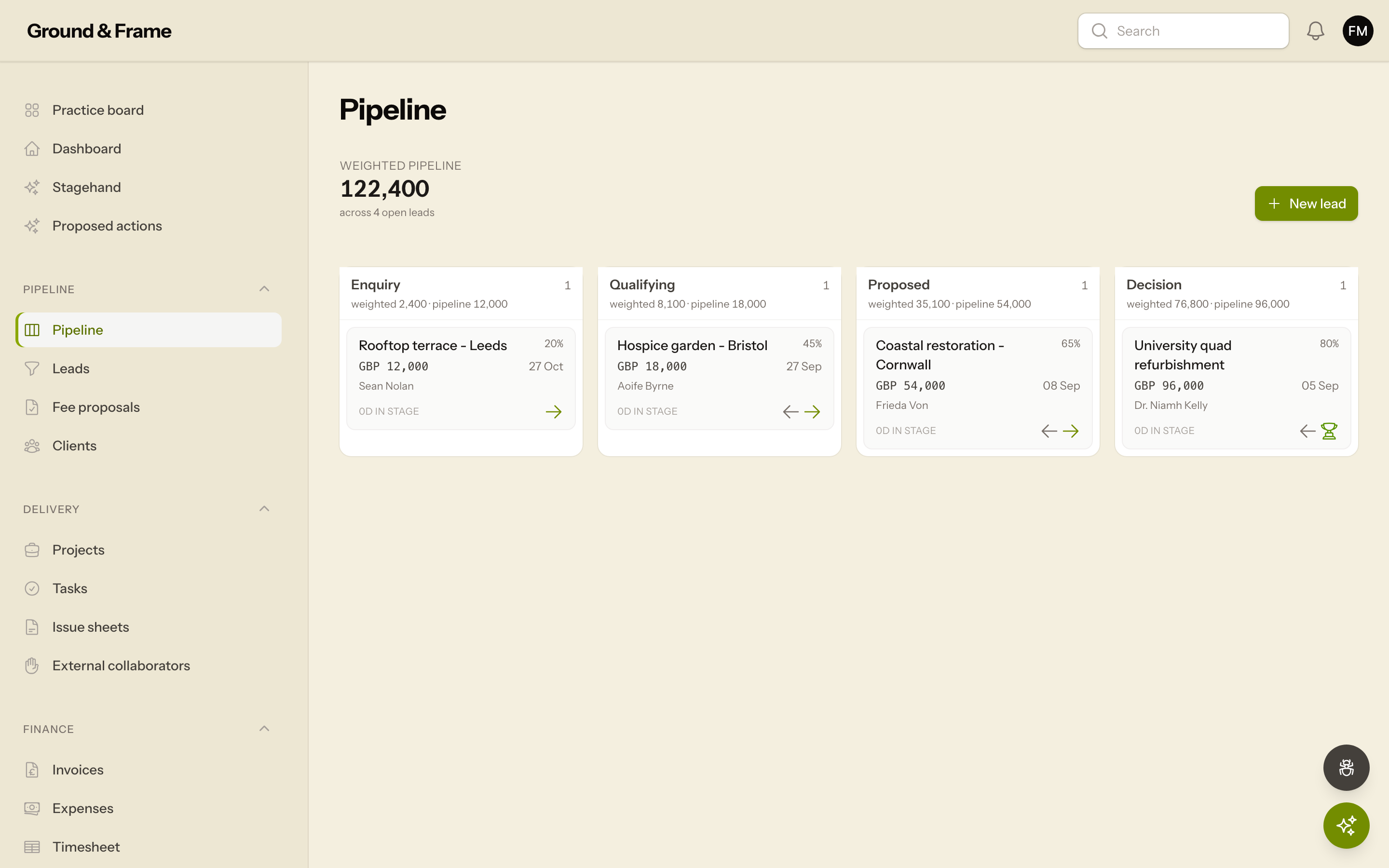Open Fee proposals page
The width and height of the screenshot is (1389, 868).
[149, 407]
